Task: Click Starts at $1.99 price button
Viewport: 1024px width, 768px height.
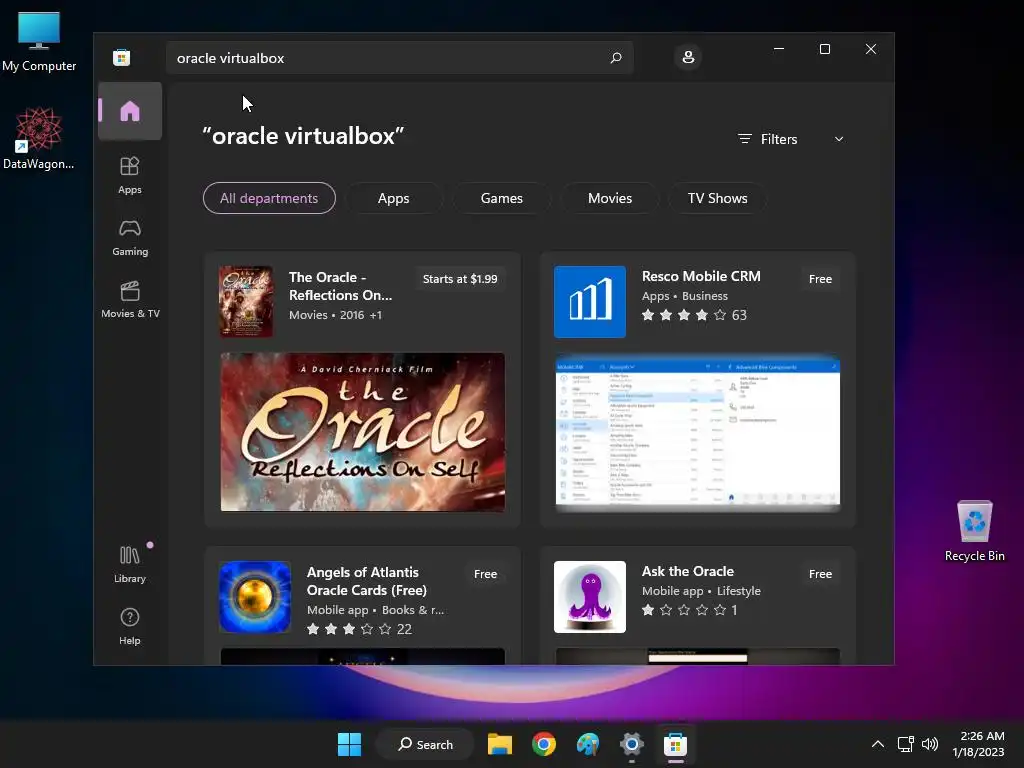Action: pos(460,279)
